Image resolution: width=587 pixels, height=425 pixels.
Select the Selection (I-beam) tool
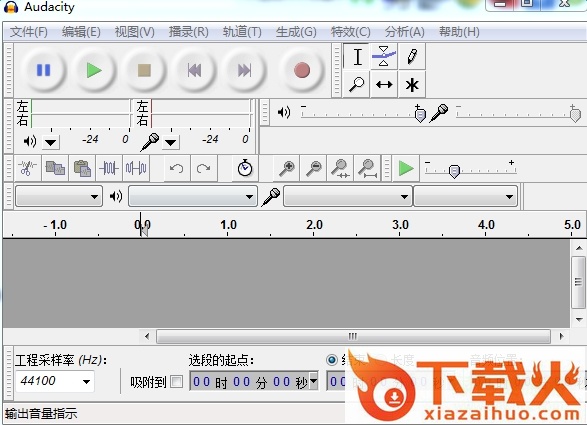[357, 57]
